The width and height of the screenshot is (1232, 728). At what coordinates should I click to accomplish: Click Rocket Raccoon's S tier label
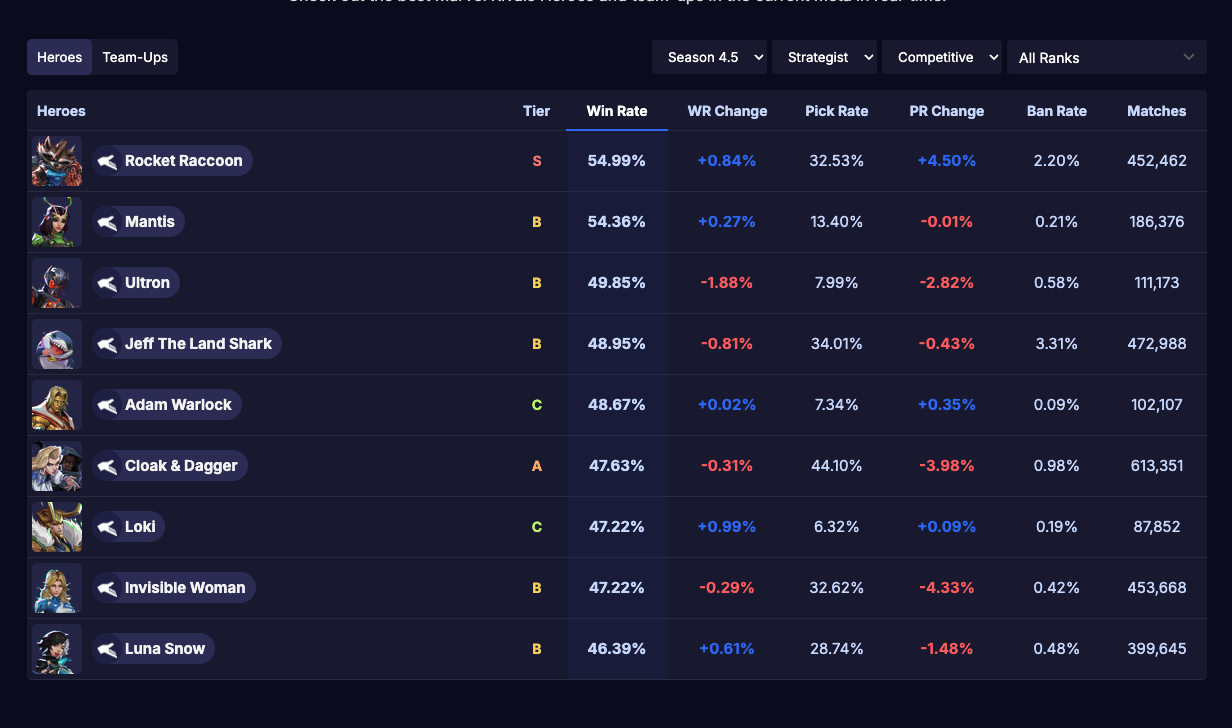[x=537, y=161]
